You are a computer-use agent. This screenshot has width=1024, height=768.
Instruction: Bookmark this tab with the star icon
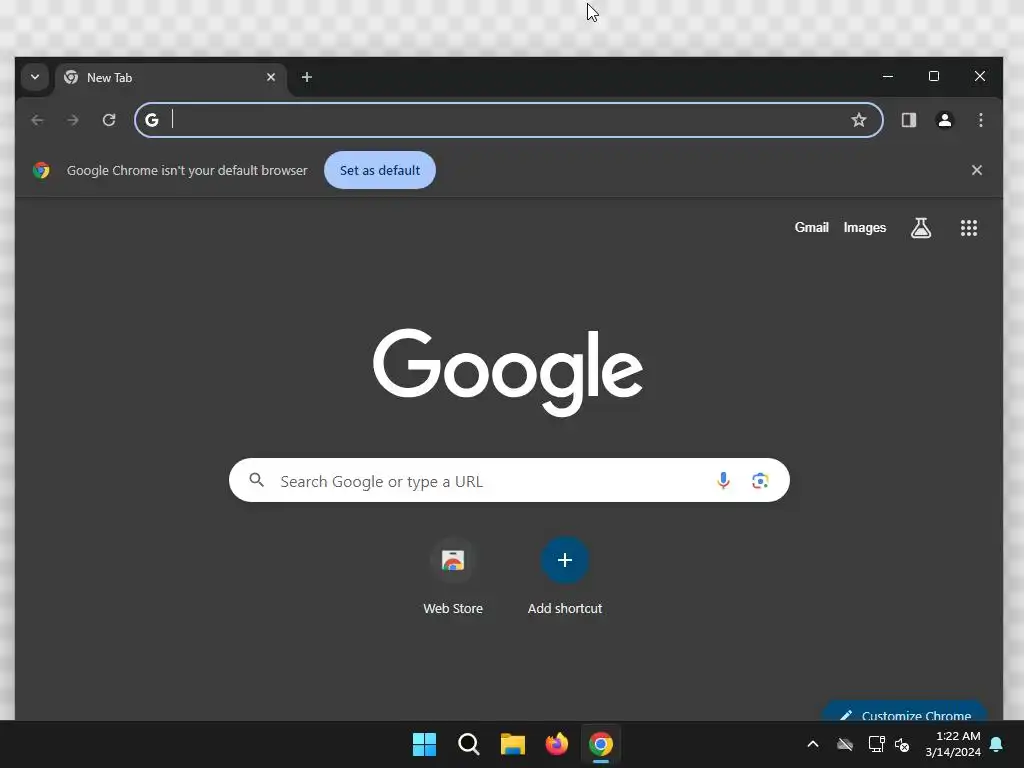[x=859, y=120]
